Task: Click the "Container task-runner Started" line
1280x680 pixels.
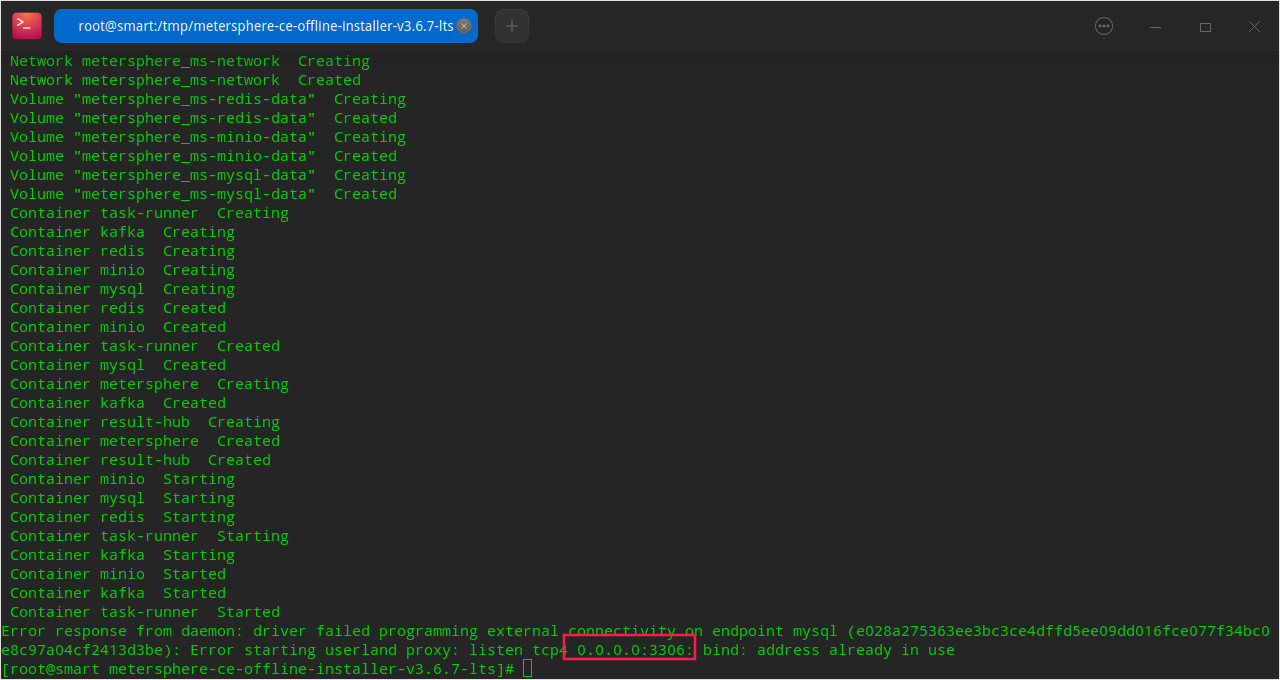Action: [x=145, y=612]
